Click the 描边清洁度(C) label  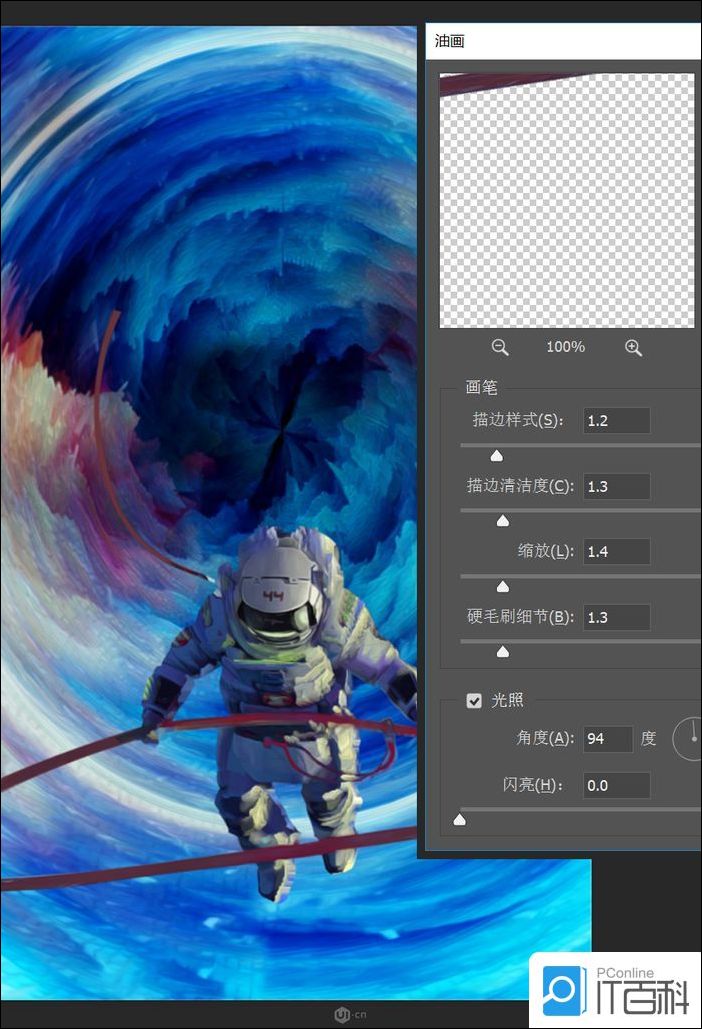tap(520, 486)
